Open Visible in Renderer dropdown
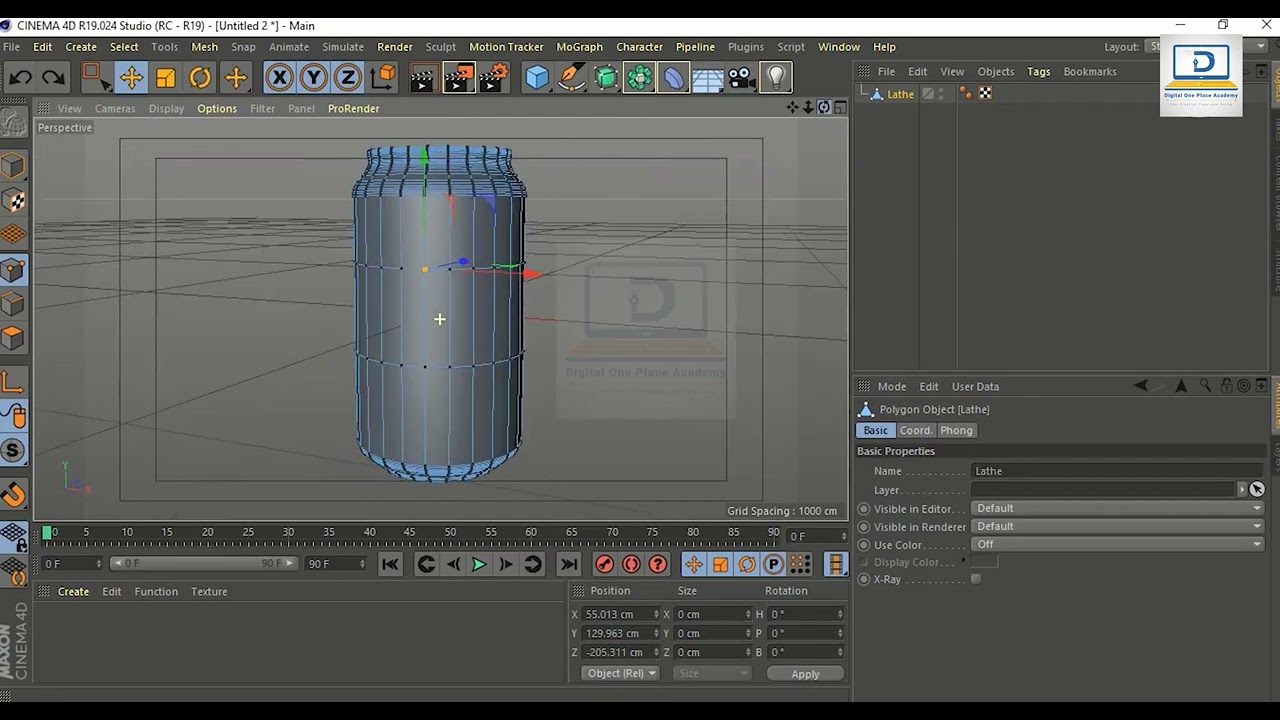The height and width of the screenshot is (720, 1280). 1119,526
